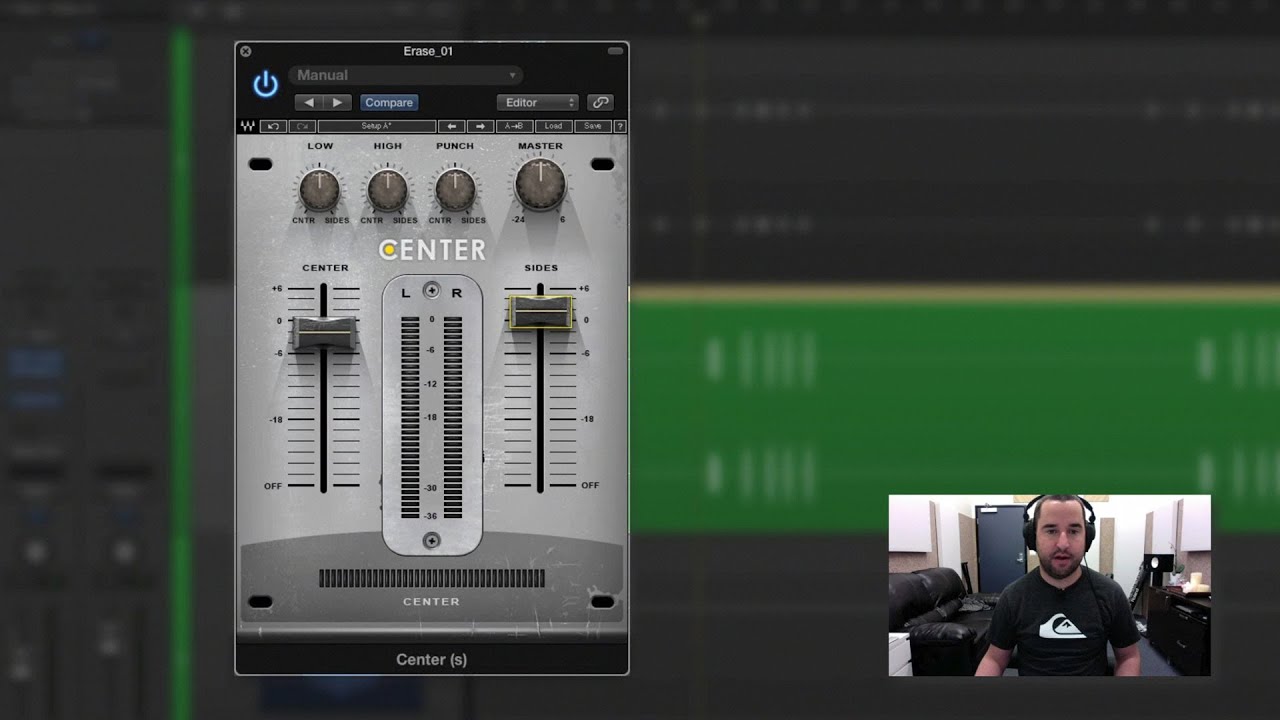
Task: Click the Sides fader handle
Action: point(541,312)
